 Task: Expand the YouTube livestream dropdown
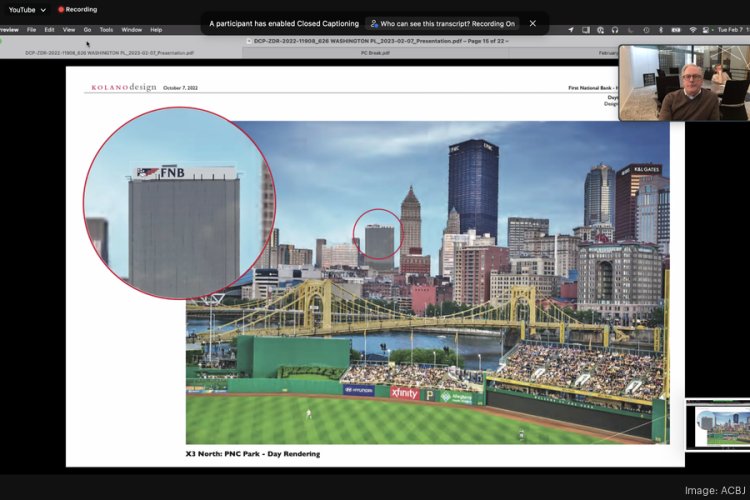pos(27,10)
